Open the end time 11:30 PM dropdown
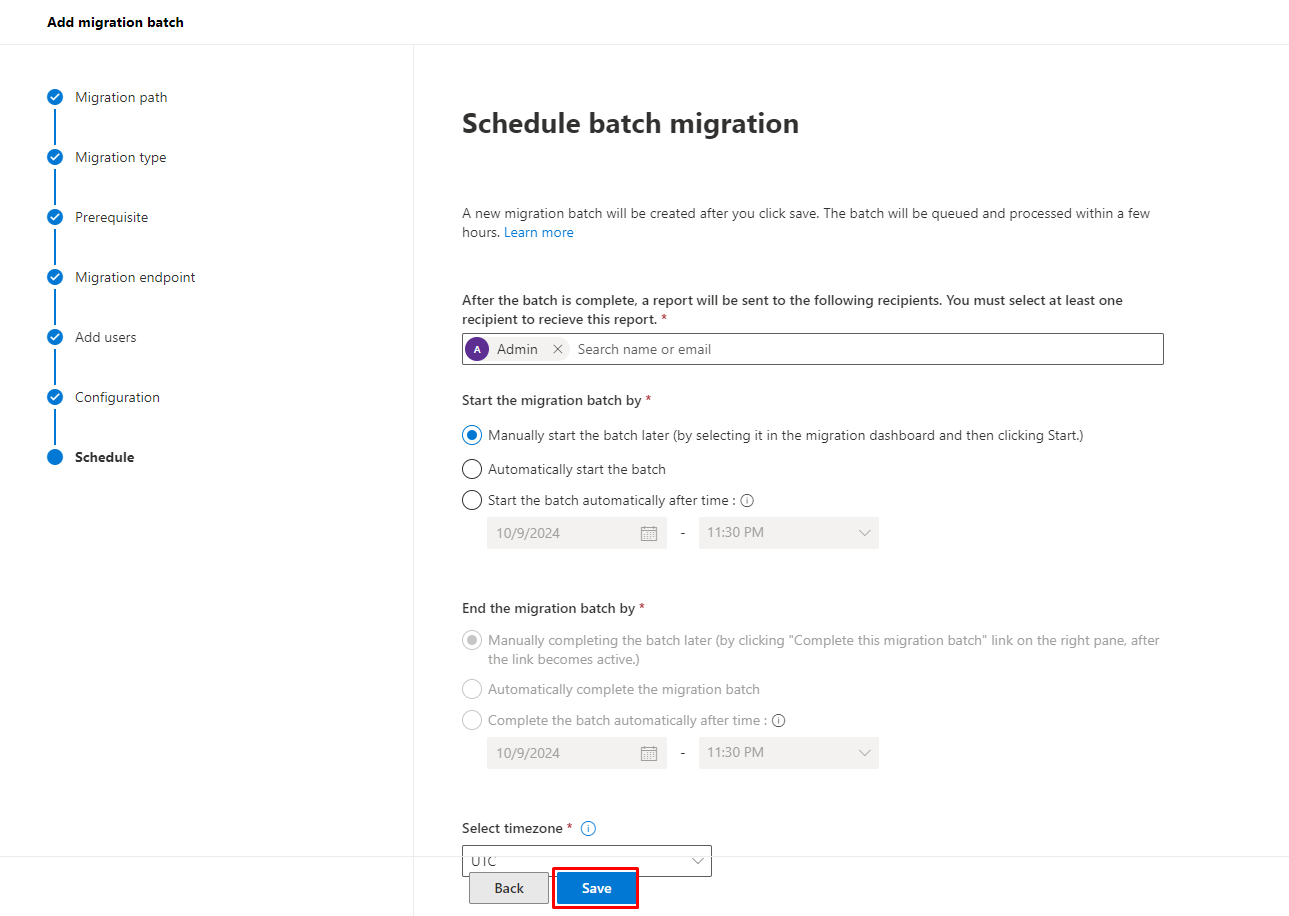1289x916 pixels. 789,753
